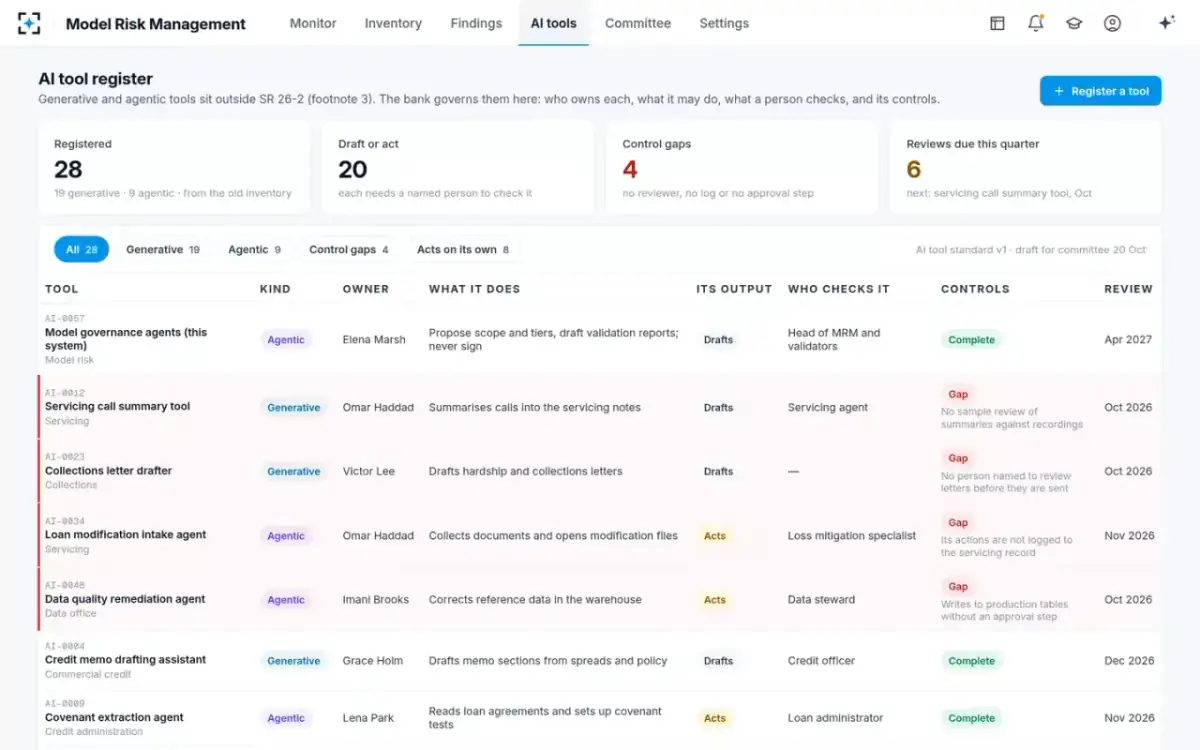Click owner Elena Marsh
The height and width of the screenshot is (750, 1200).
tap(374, 340)
